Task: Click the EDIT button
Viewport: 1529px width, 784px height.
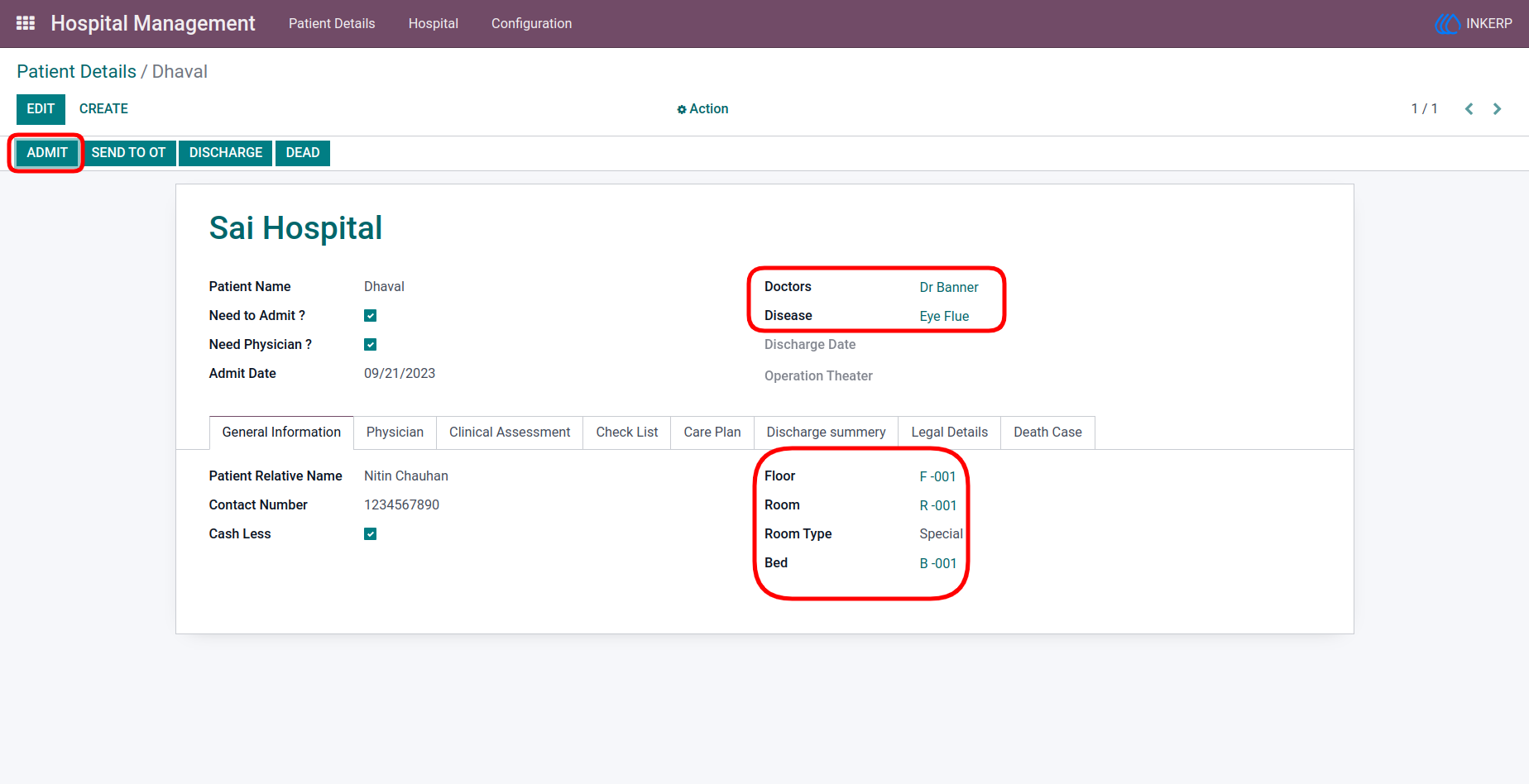Action: pos(41,109)
